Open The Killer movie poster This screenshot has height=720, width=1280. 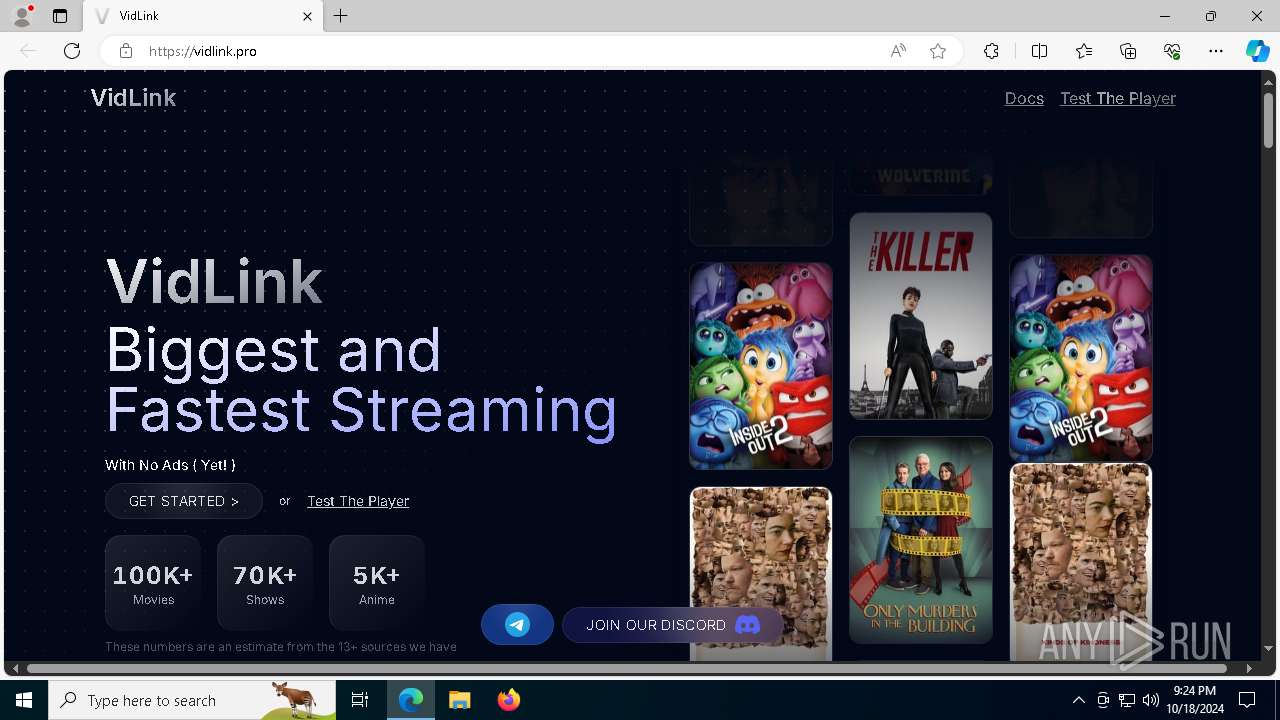click(x=921, y=316)
